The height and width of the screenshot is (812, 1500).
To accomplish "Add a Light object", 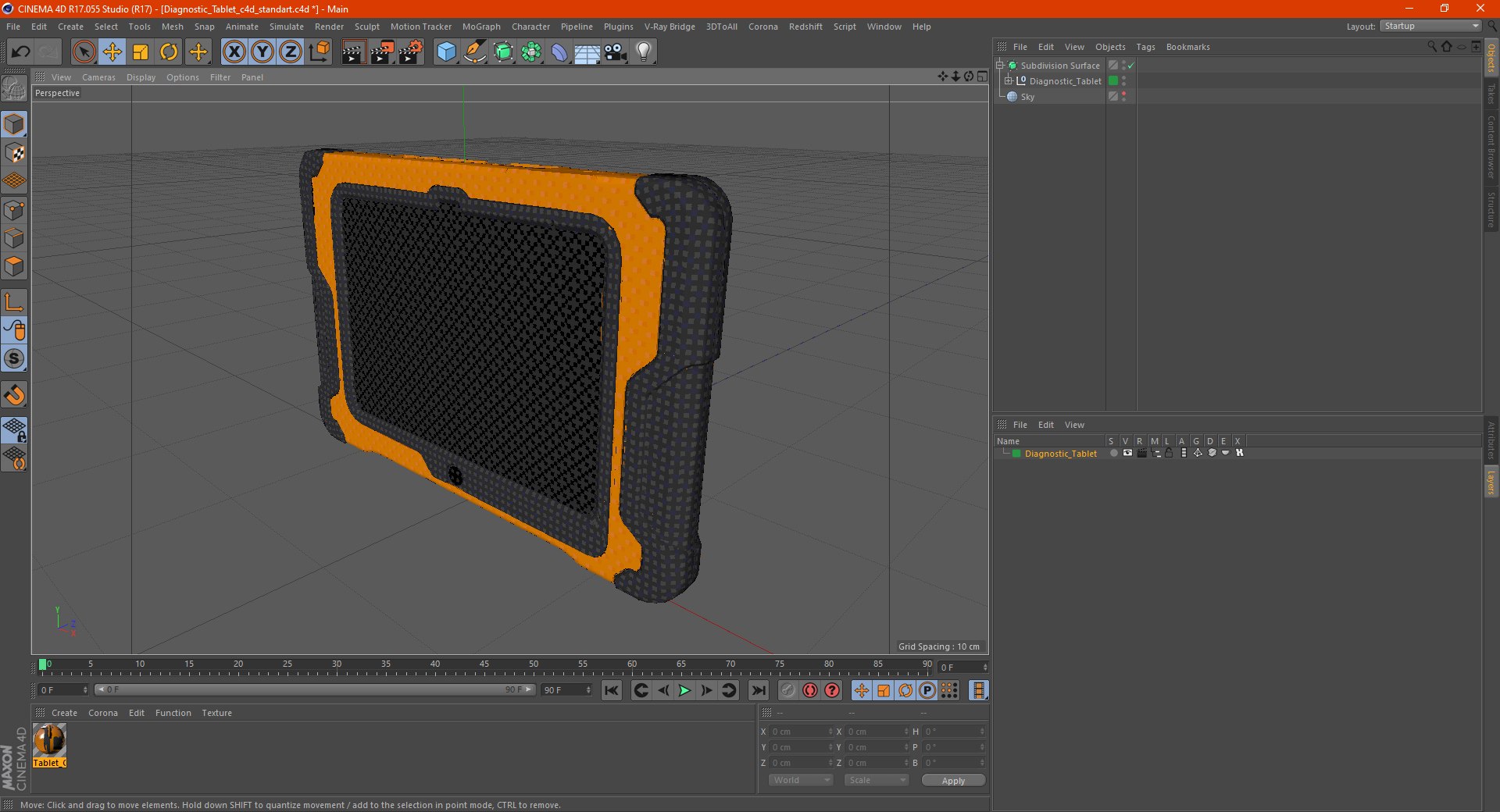I will coord(644,52).
